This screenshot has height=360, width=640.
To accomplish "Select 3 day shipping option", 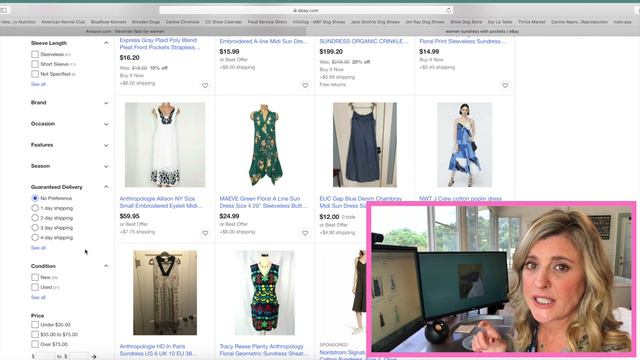I will (x=35, y=227).
